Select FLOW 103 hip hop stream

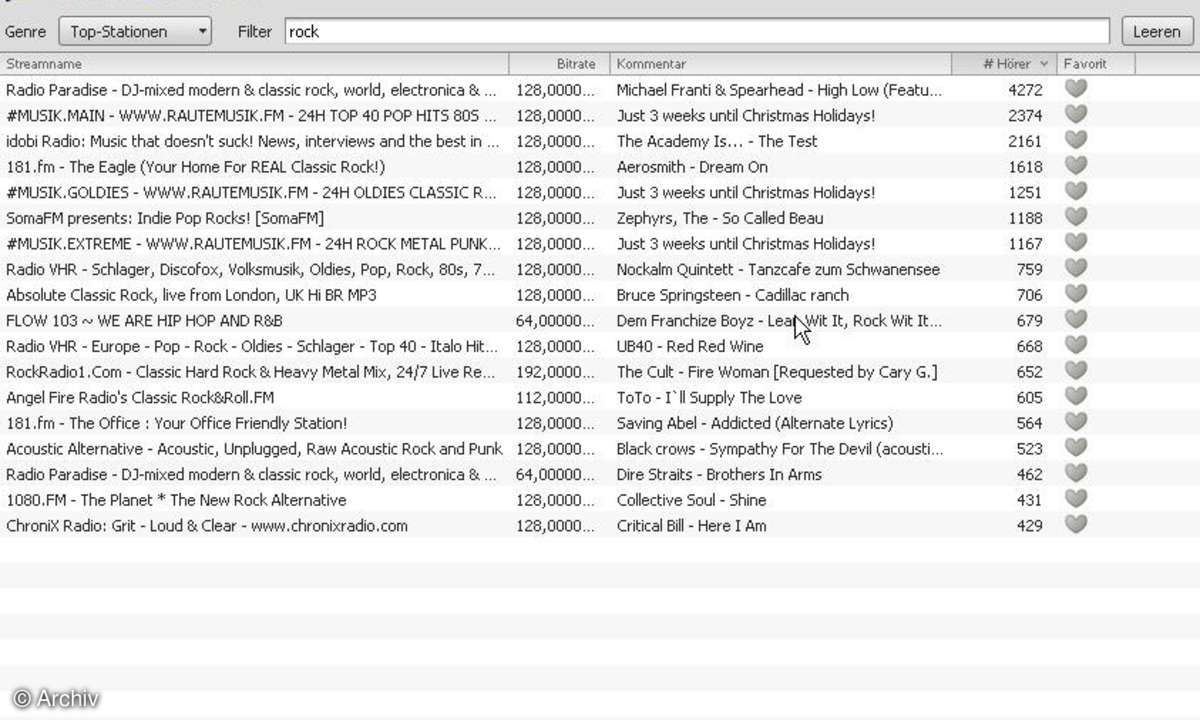(144, 320)
